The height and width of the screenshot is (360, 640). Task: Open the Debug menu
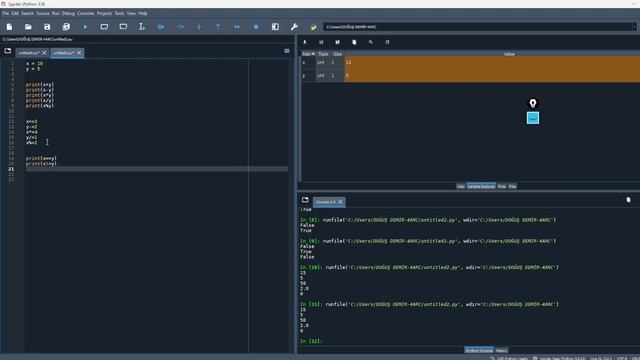click(68, 13)
